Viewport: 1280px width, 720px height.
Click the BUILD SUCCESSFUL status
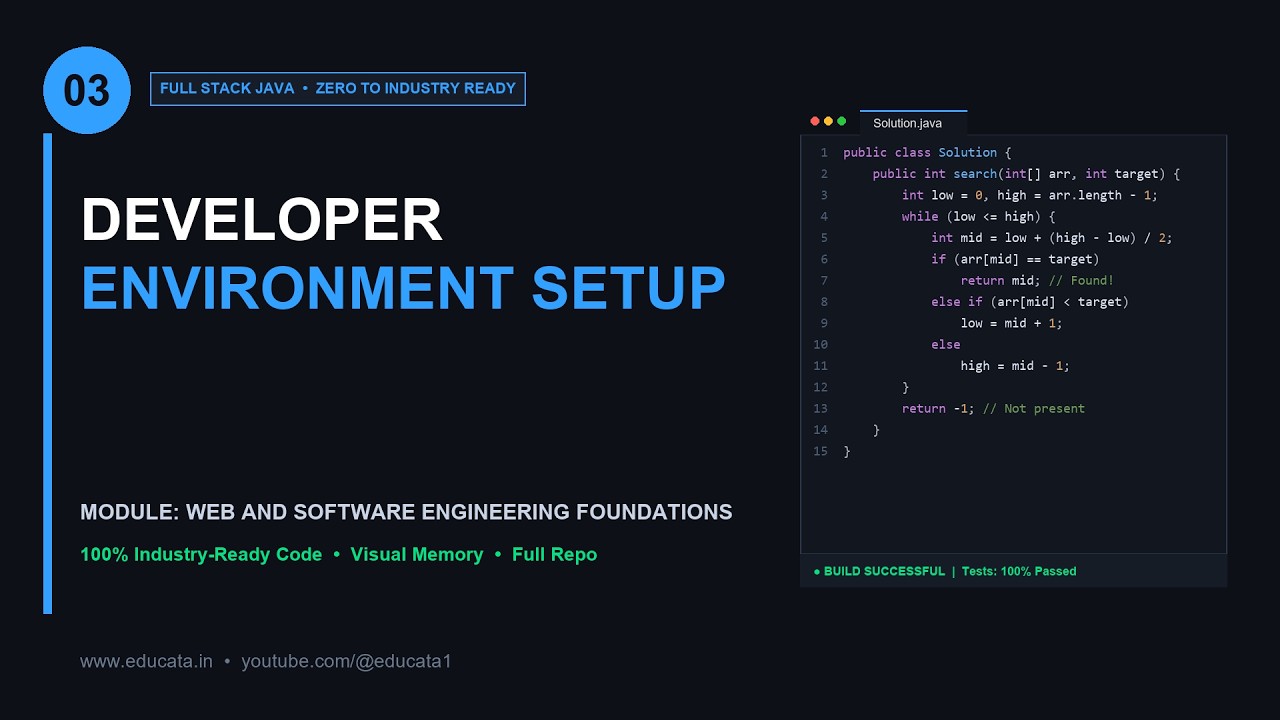(879, 571)
